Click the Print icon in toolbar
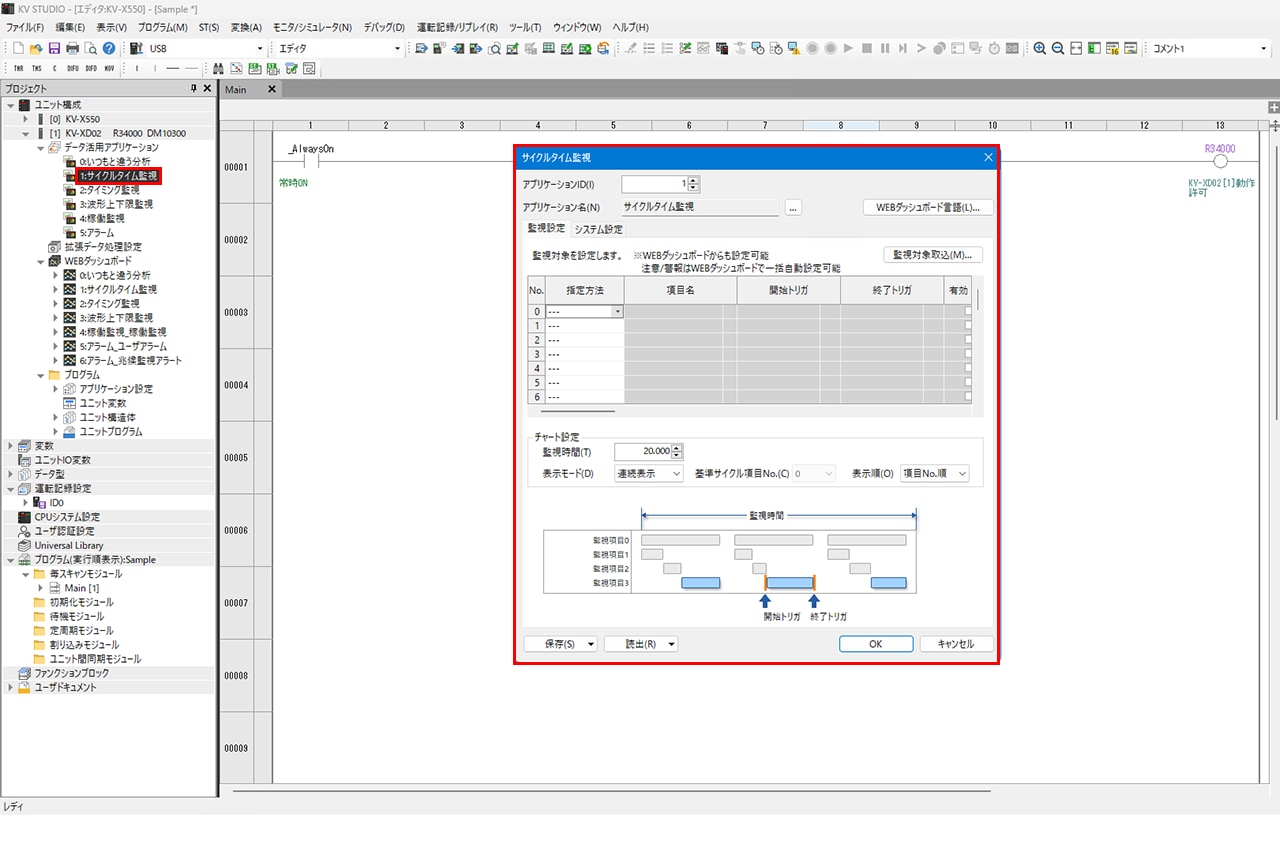The width and height of the screenshot is (1280, 846). coord(72,48)
